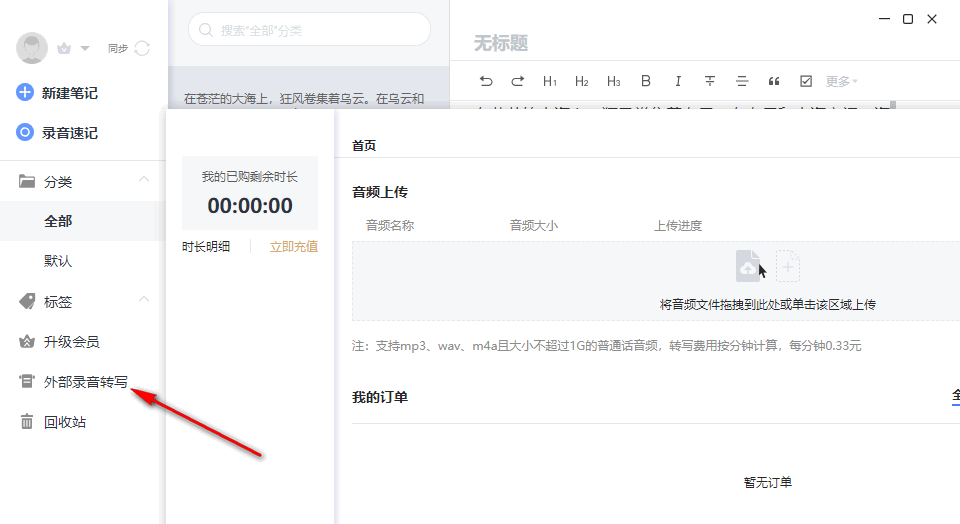Click the sync refresh icon
This screenshot has height=524, width=960.
click(x=142, y=48)
